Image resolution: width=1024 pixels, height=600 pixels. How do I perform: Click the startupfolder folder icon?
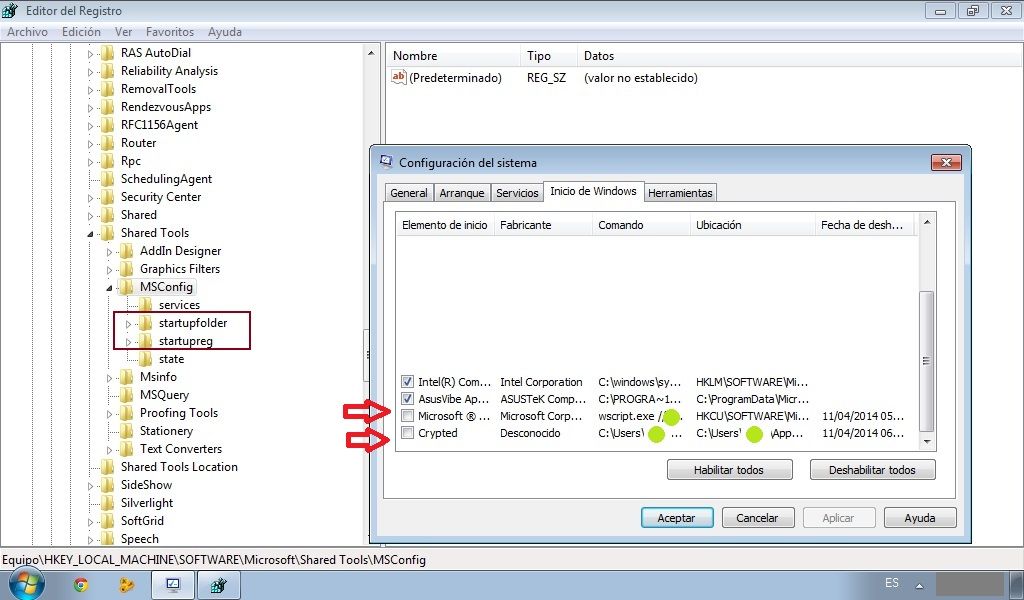[x=146, y=323]
